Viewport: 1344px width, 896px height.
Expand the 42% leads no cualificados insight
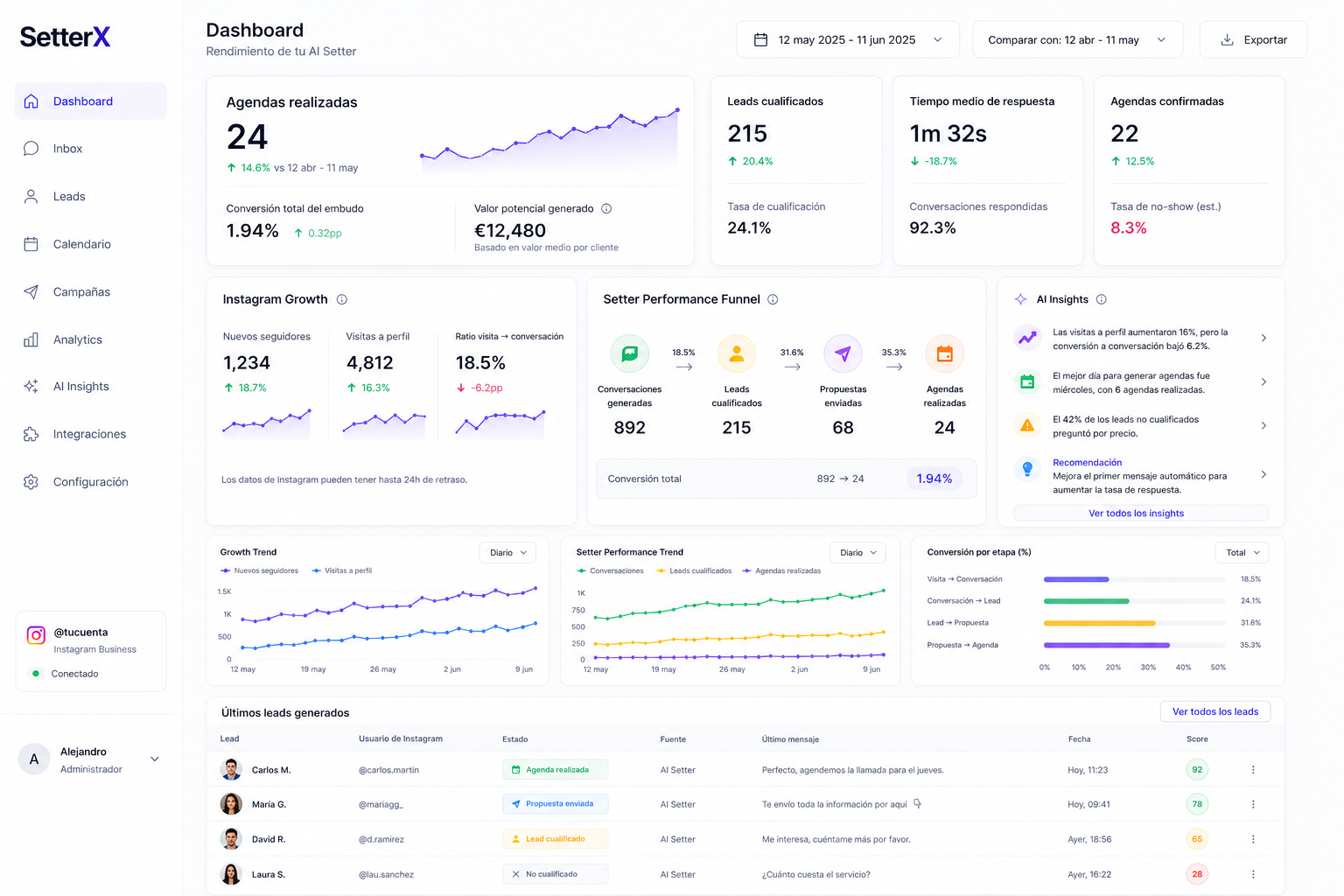1263,425
